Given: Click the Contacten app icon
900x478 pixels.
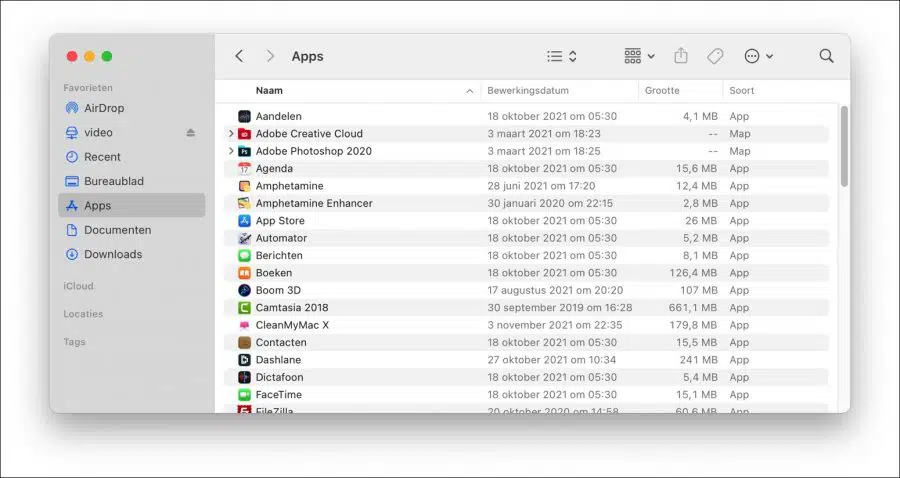Looking at the screenshot, I should click(x=245, y=343).
